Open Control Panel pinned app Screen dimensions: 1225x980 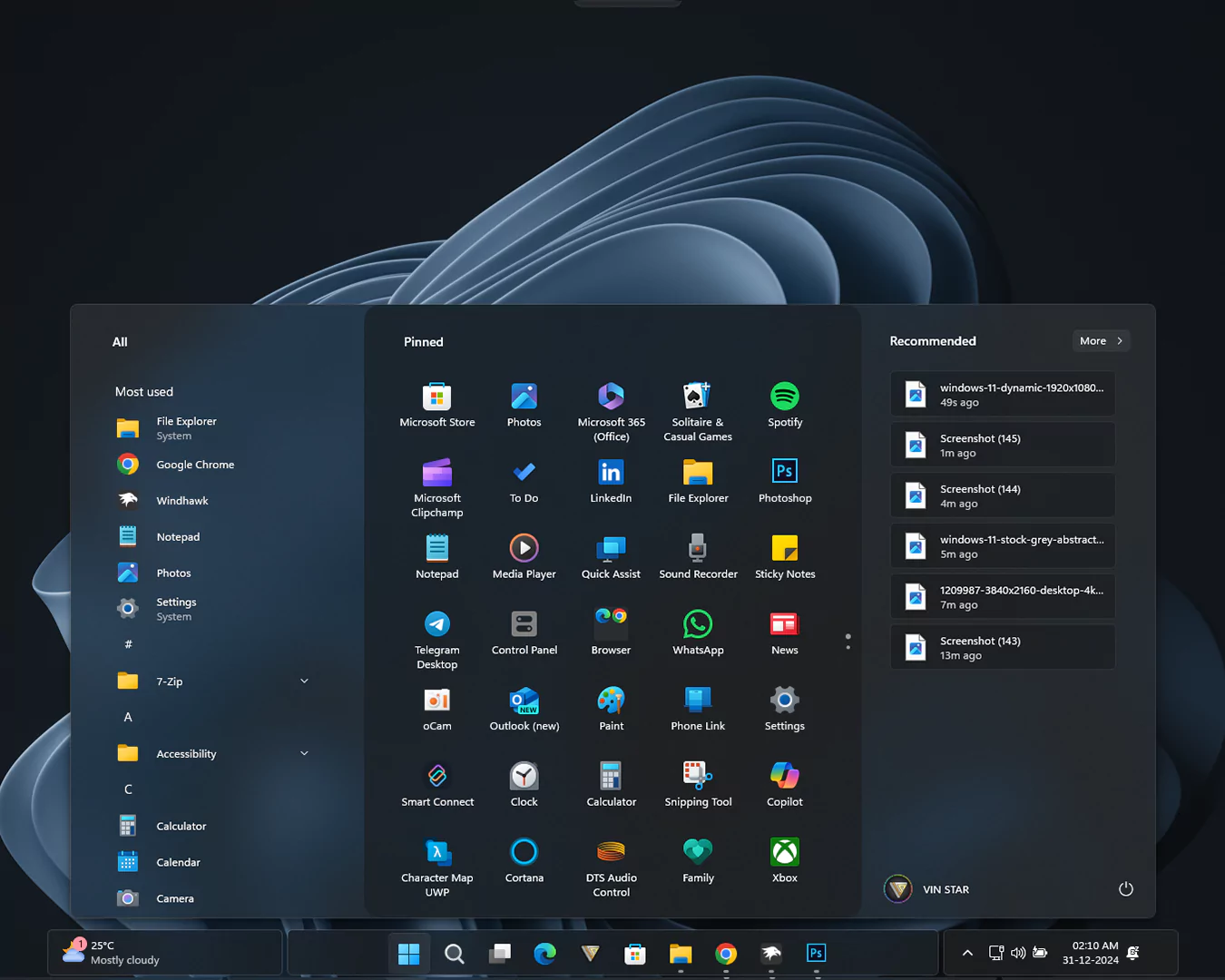click(x=524, y=633)
